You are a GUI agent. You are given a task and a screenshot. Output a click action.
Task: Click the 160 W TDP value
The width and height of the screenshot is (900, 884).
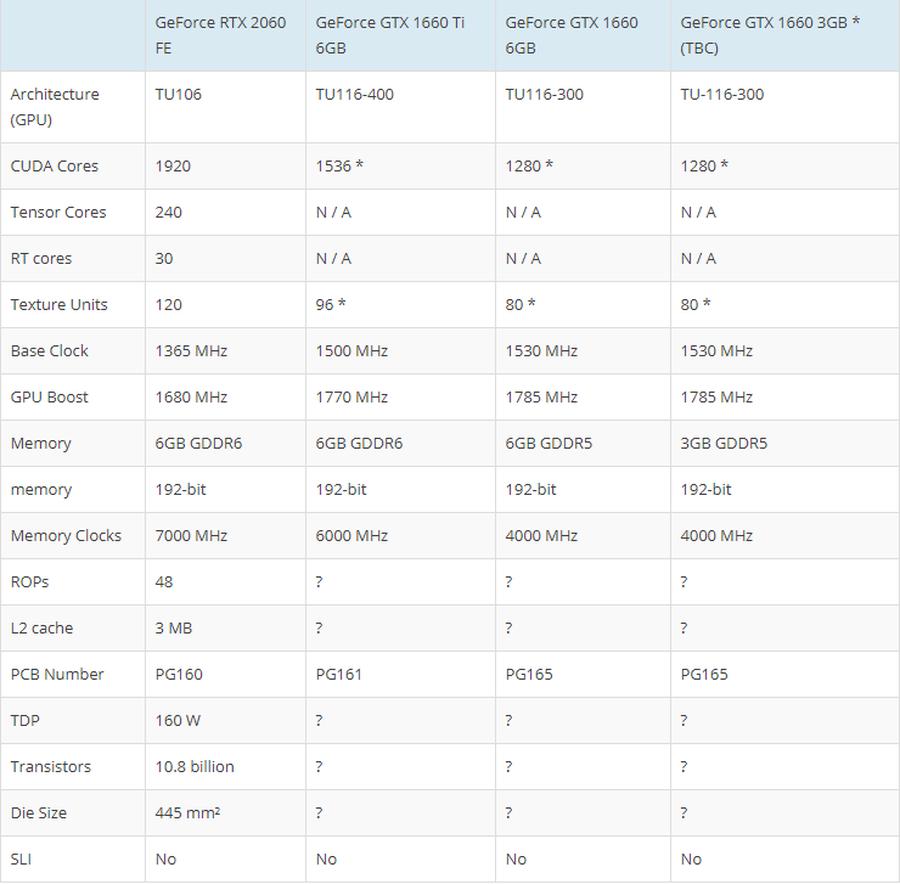click(x=178, y=721)
